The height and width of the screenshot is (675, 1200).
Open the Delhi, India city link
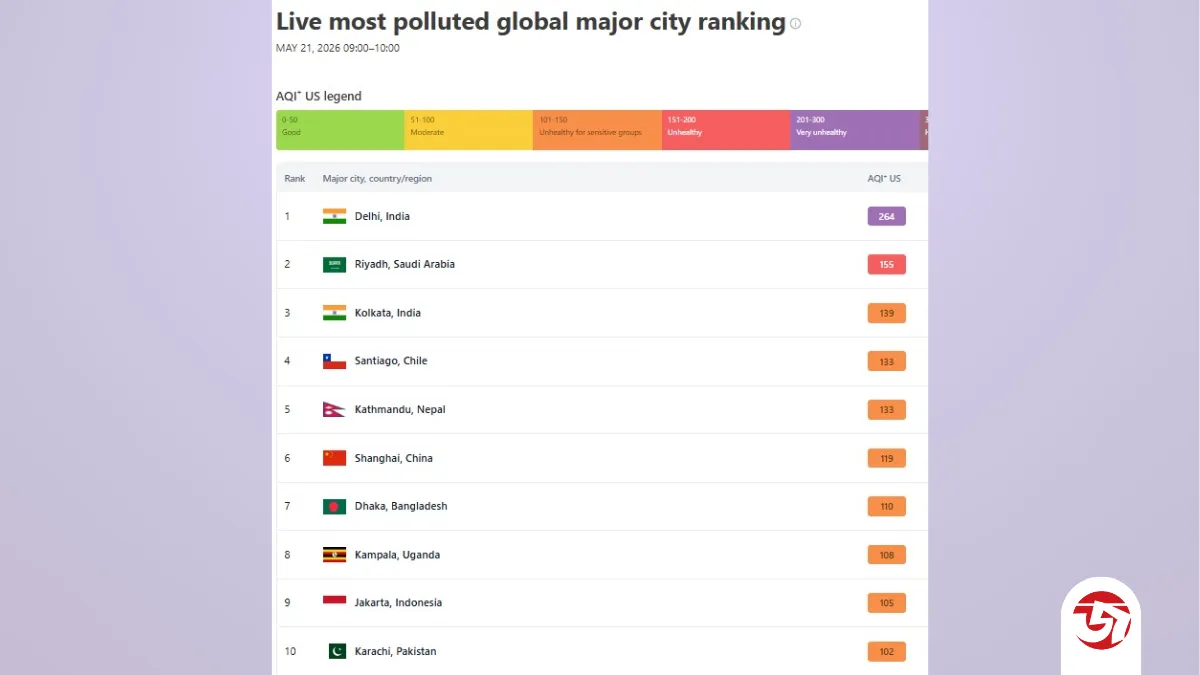(382, 216)
